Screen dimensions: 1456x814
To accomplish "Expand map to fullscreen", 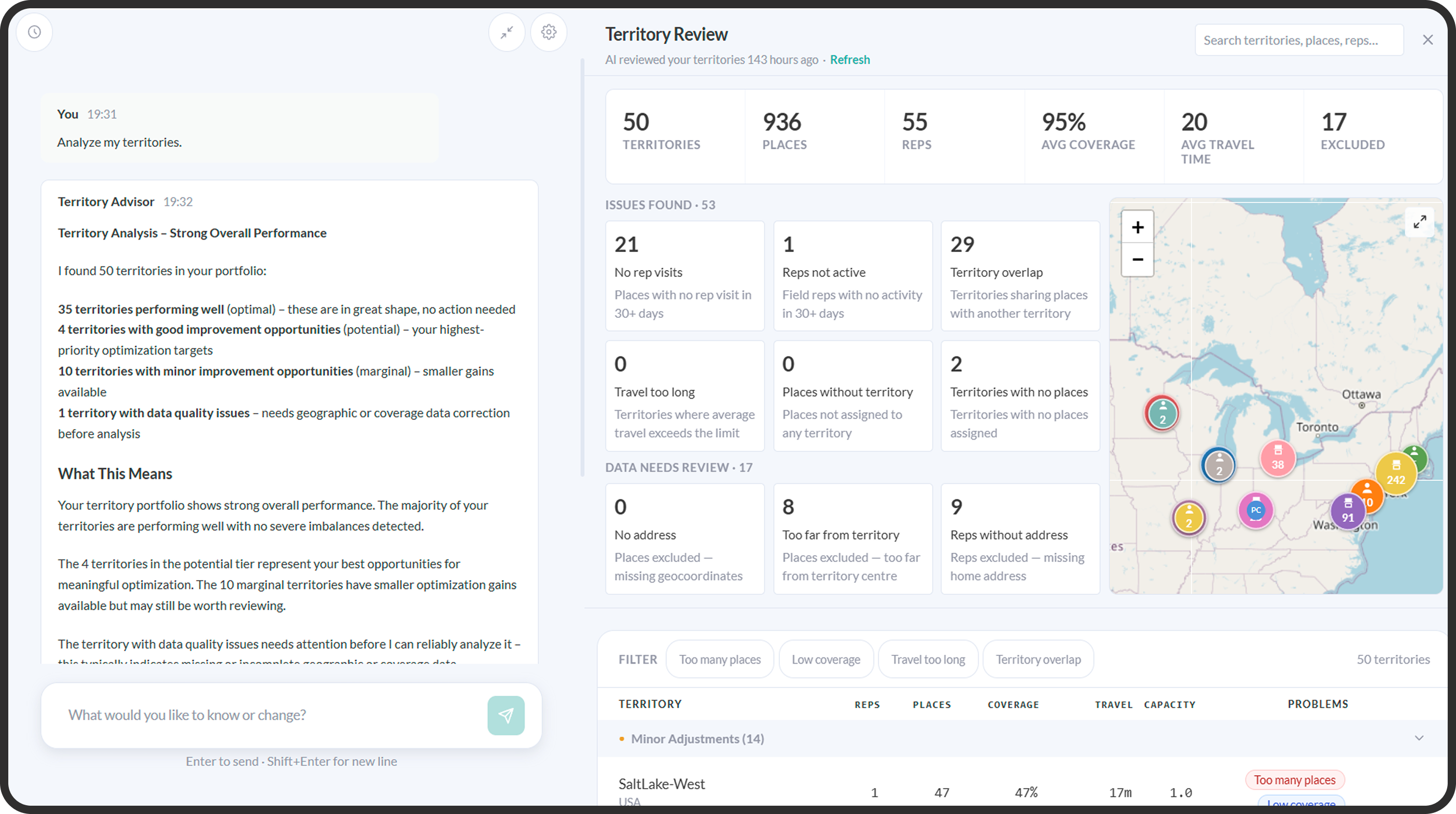I will [x=1419, y=221].
